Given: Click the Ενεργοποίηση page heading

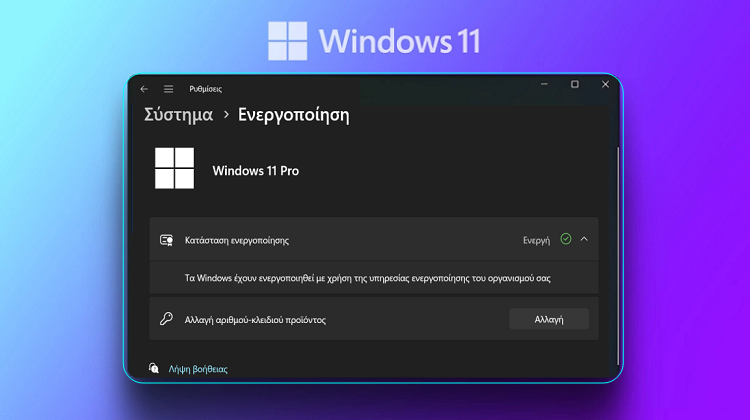Looking at the screenshot, I should (x=294, y=115).
